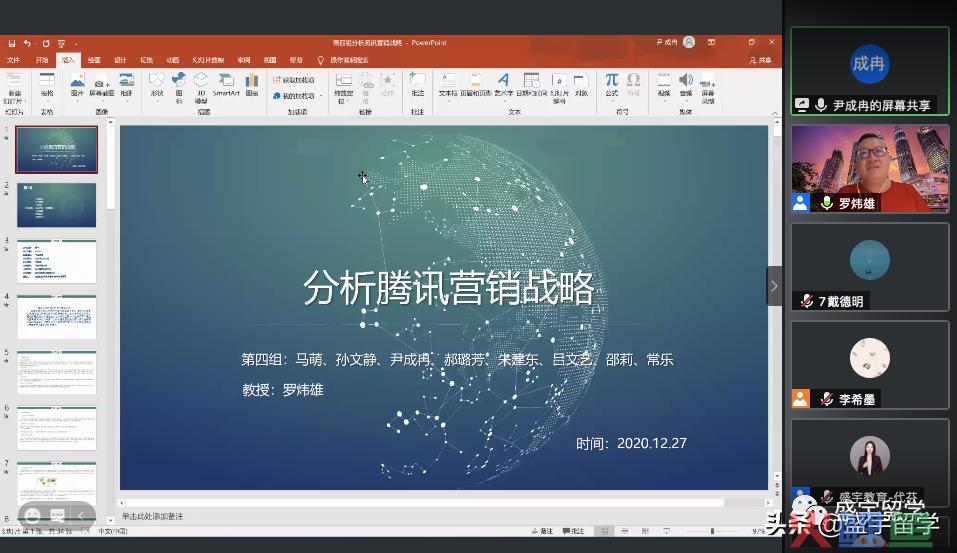The height and width of the screenshot is (553, 957).
Task: Click the notes area 单击此处添加备注
Action: click(153, 516)
